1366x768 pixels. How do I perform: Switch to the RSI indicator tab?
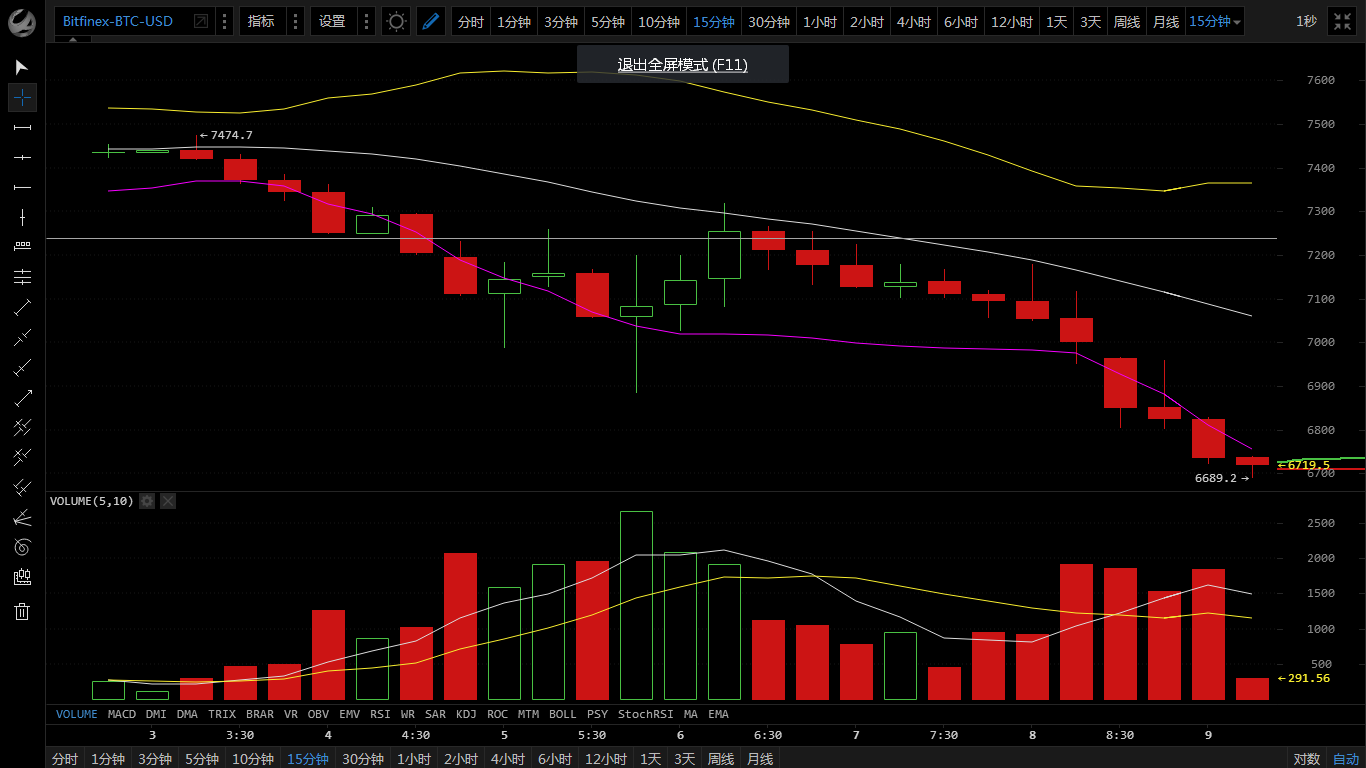coord(380,714)
